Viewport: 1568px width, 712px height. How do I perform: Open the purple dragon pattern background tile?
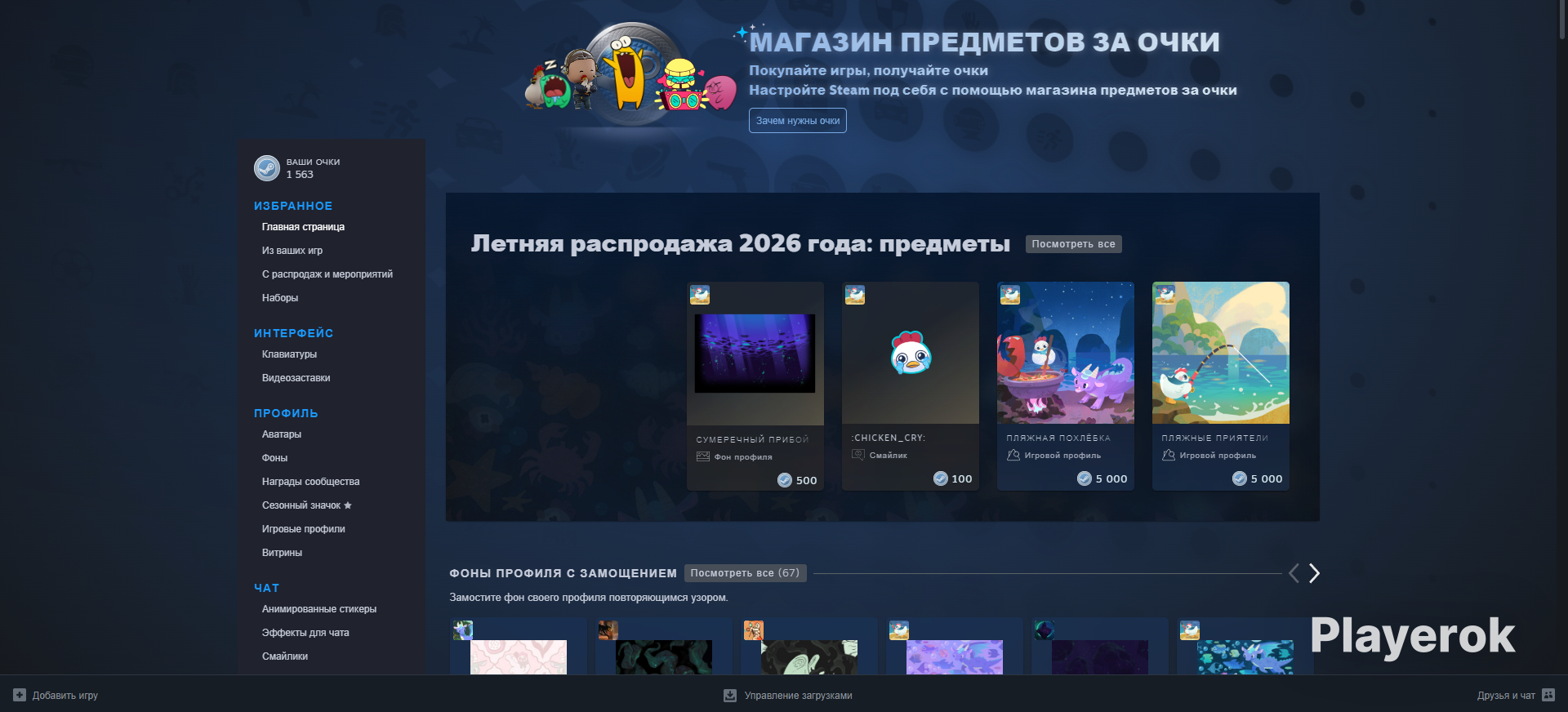pos(955,657)
